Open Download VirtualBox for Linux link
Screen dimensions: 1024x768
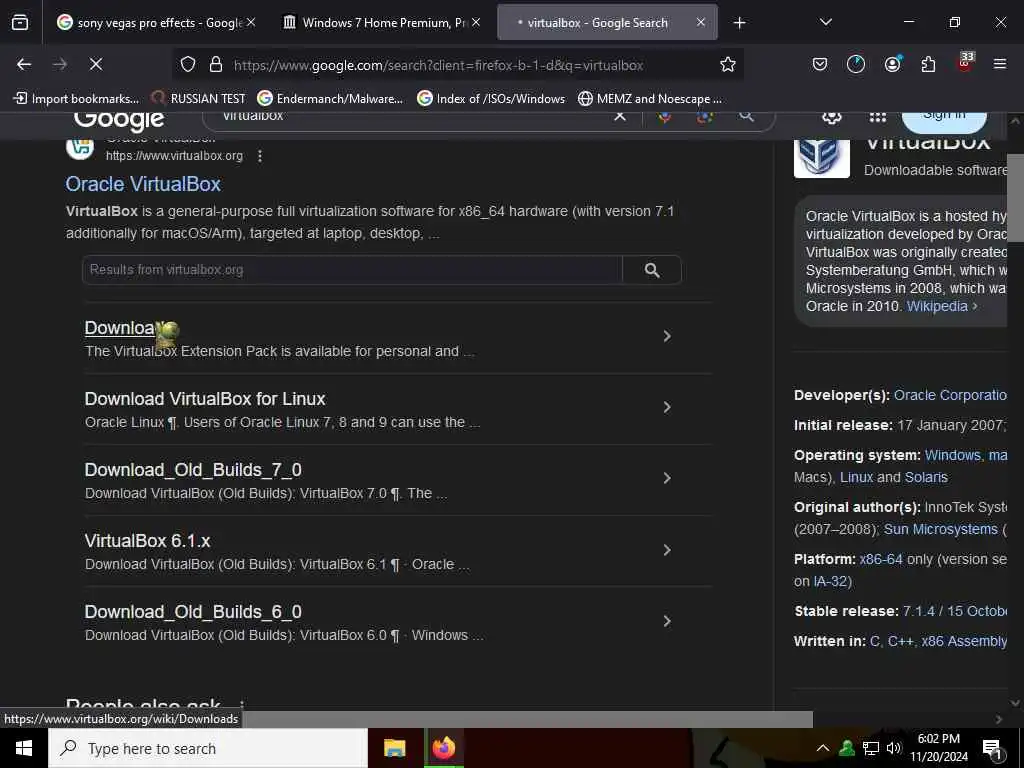[x=205, y=399]
